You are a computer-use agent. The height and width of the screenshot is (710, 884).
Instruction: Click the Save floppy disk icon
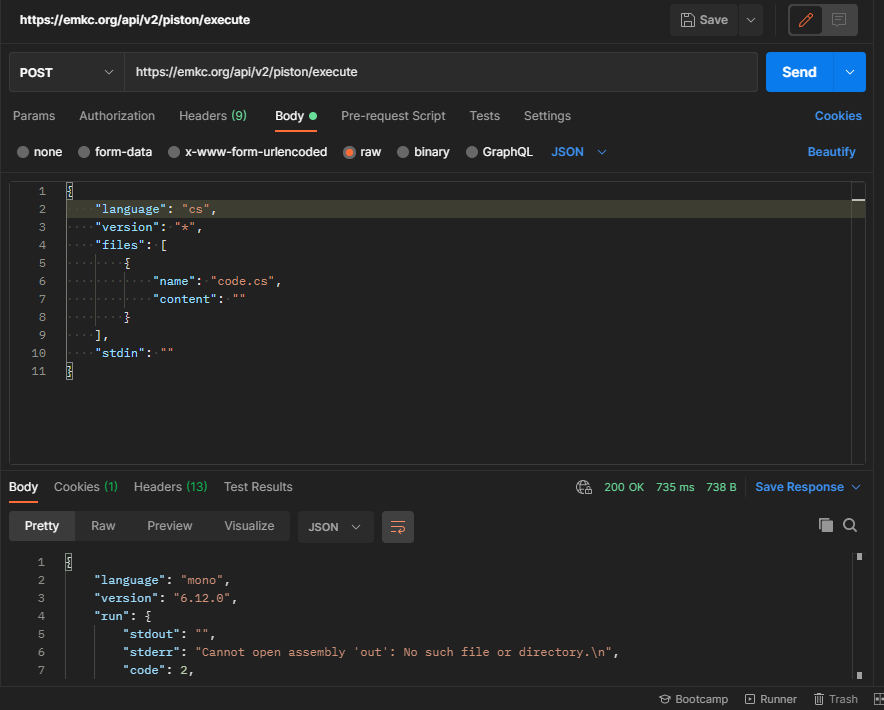click(687, 20)
